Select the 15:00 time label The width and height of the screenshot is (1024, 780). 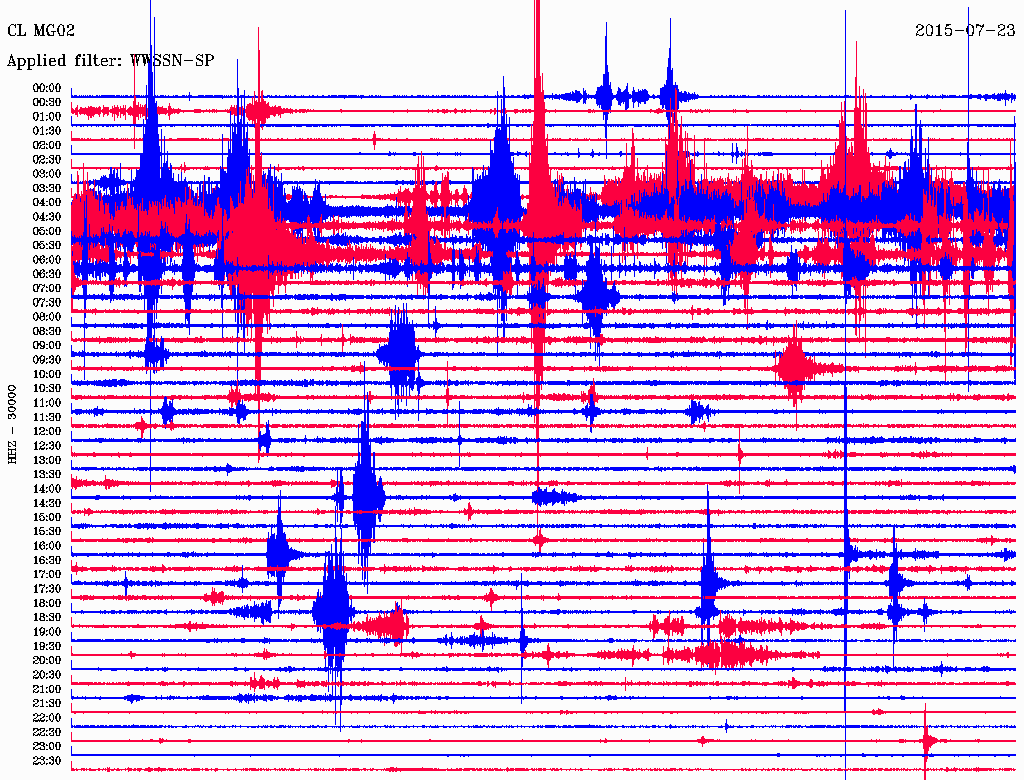click(47, 517)
